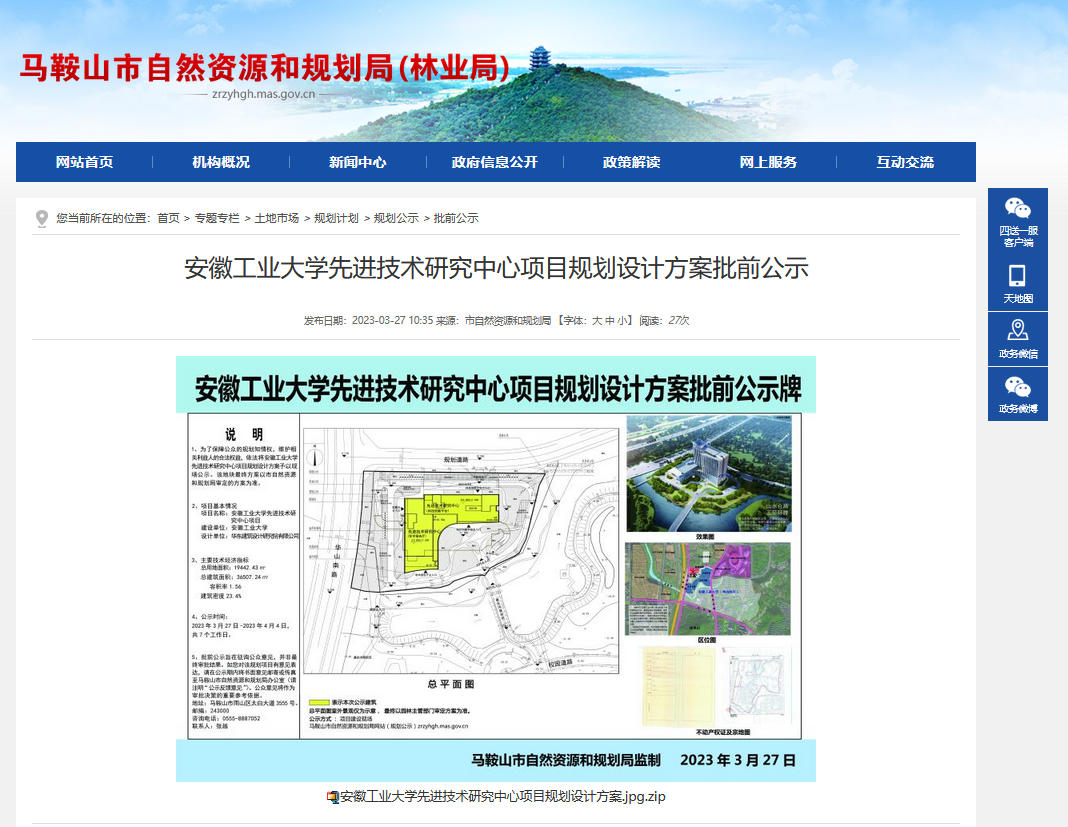The width and height of the screenshot is (1068, 827).
Task: Click the site title 马鞍山市自然资源和规划局(林业局)
Action: pos(265,68)
